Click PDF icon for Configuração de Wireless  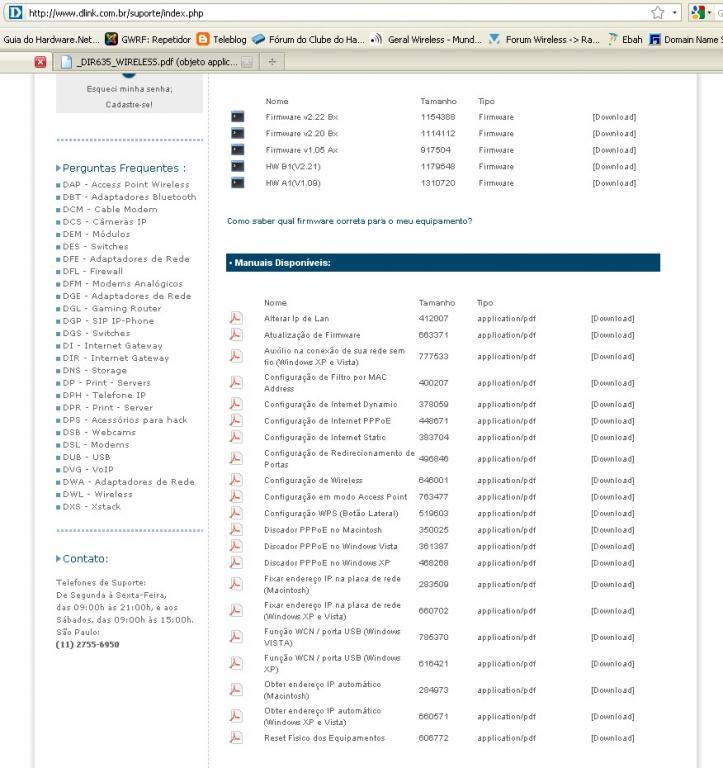[236, 480]
